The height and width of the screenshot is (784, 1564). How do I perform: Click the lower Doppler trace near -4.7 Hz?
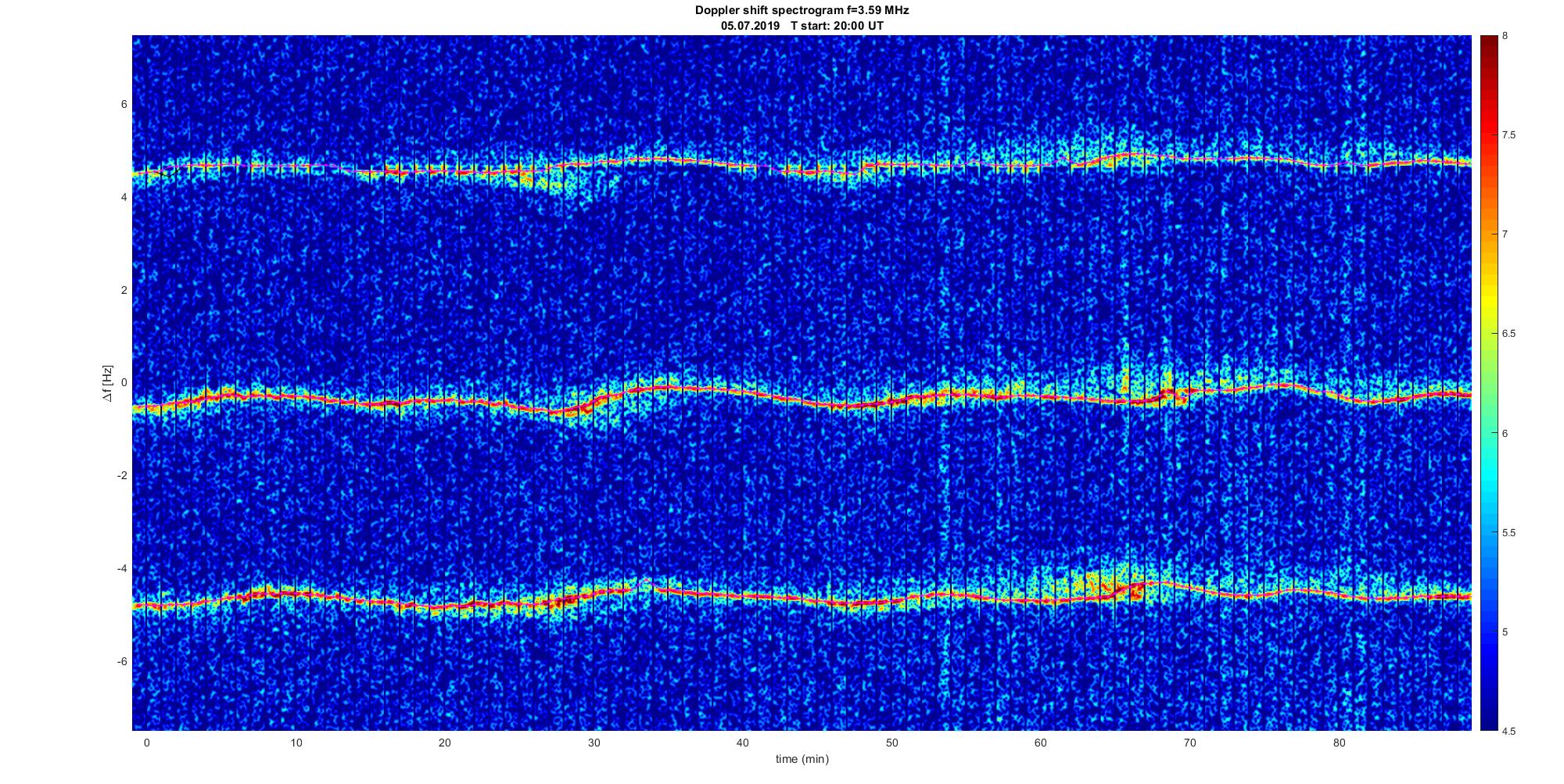tap(802, 596)
